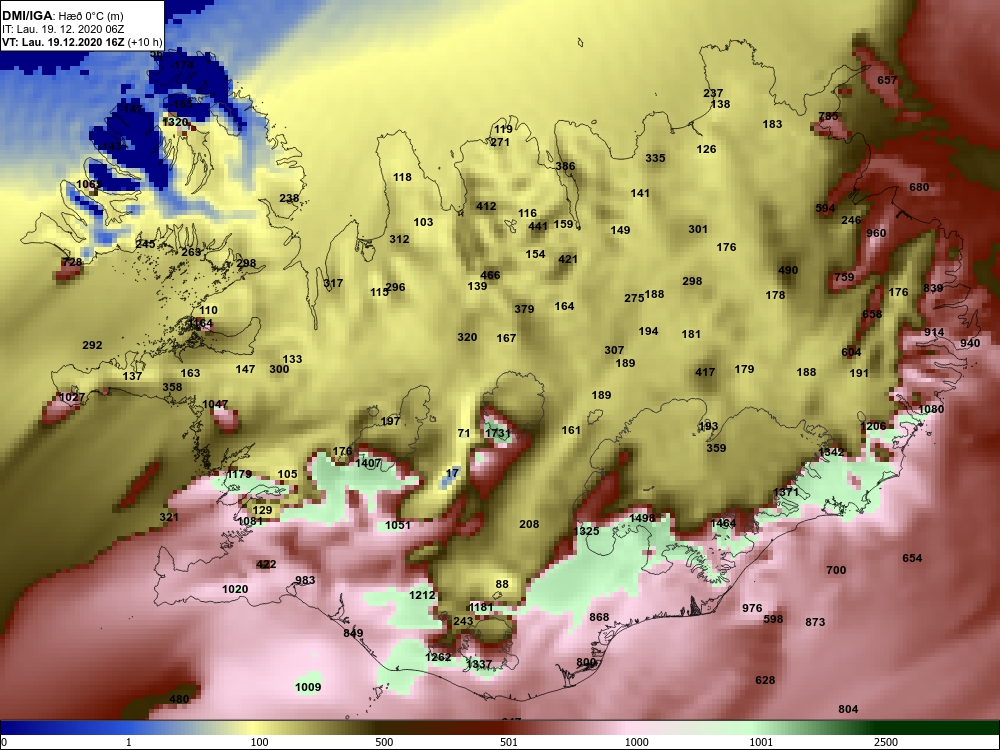Select the 119 height value
The height and width of the screenshot is (750, 1000).
tap(503, 129)
